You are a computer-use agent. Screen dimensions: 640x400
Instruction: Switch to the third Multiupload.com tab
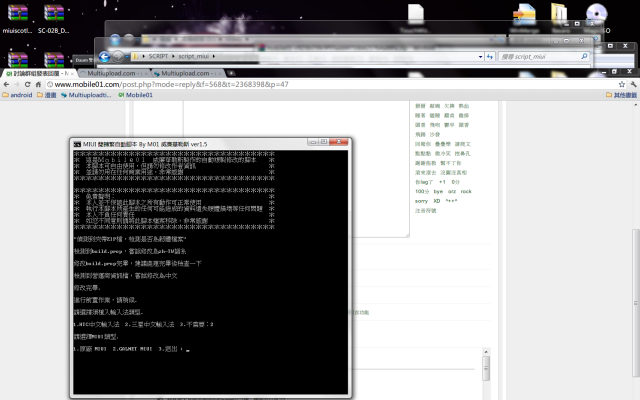tap(187, 73)
